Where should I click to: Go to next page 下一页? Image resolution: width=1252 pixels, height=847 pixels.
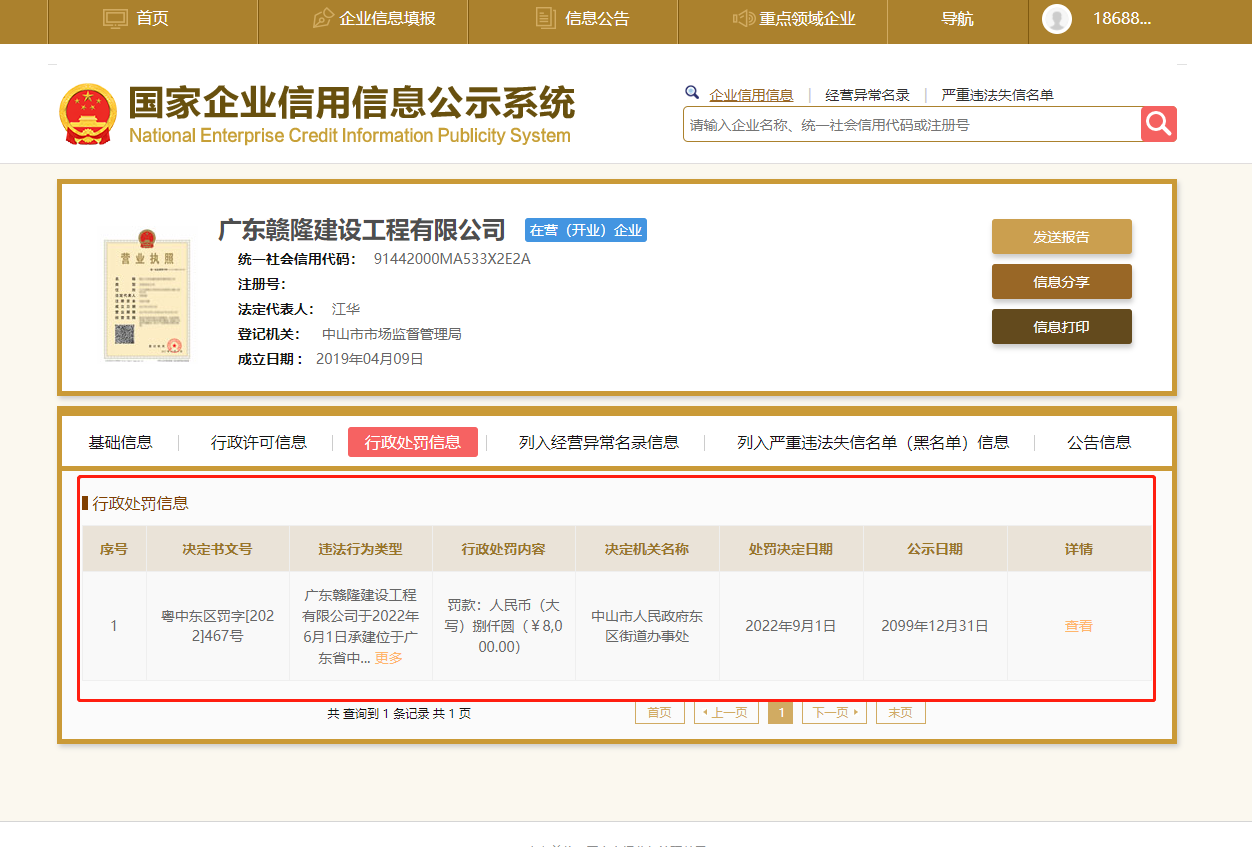(x=834, y=713)
